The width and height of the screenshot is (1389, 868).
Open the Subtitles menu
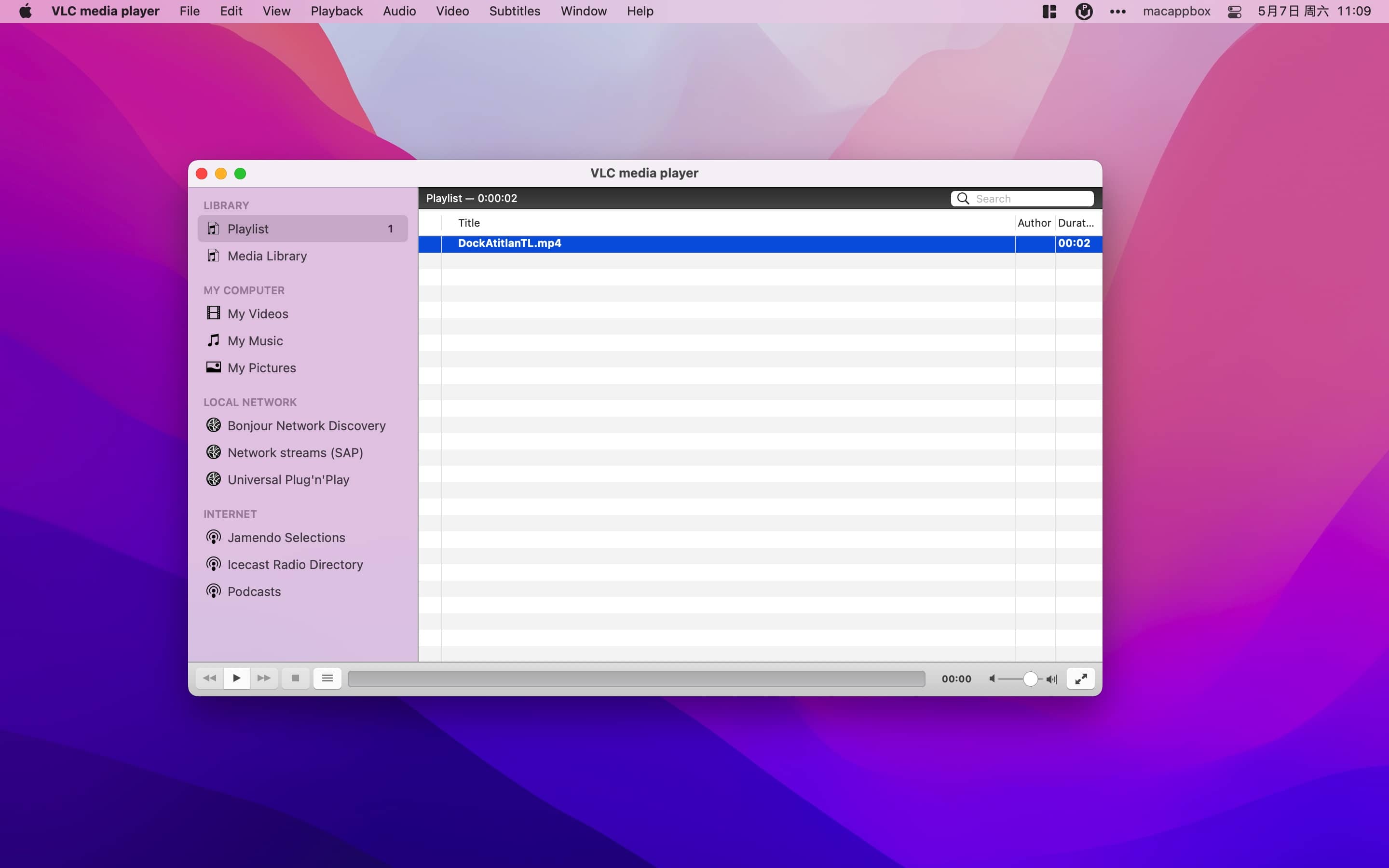[514, 11]
